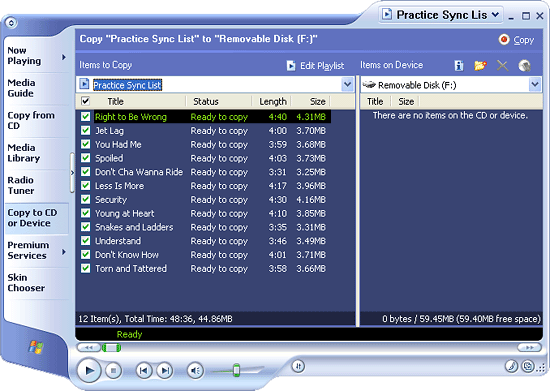Uncheck Don't Cha Wanna Ride
The image size is (550, 391).
click(x=85, y=172)
